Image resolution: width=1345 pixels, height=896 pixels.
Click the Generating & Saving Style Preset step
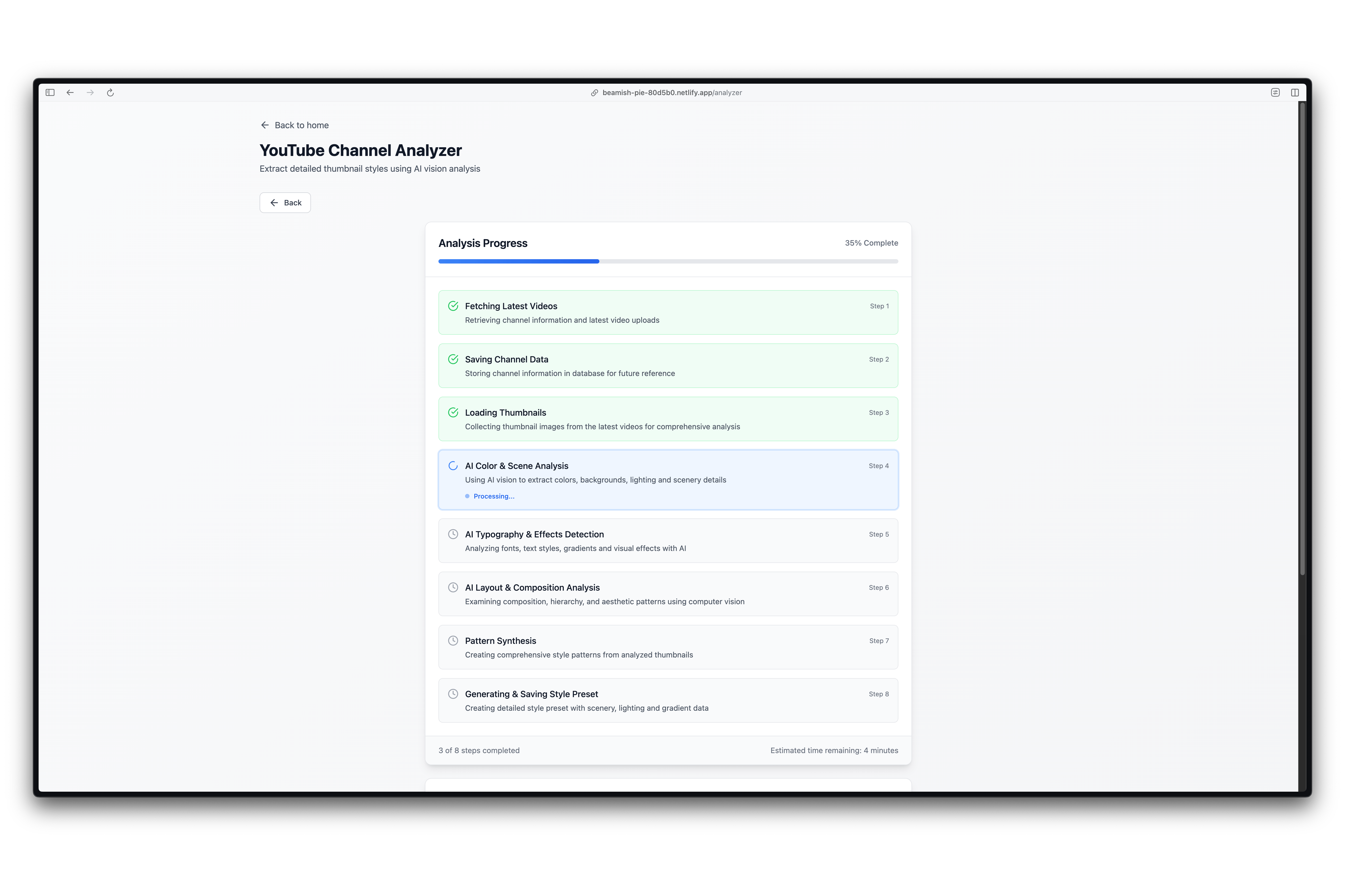tap(668, 700)
